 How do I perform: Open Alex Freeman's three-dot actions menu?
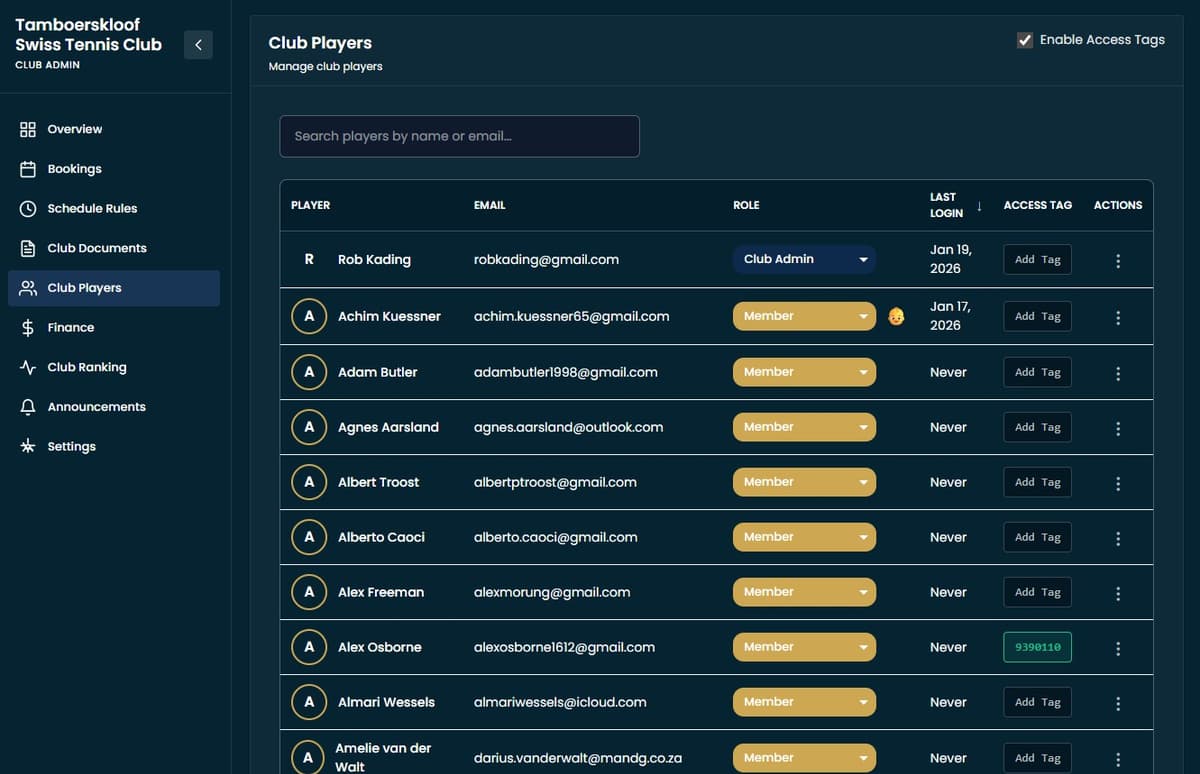coord(1118,592)
